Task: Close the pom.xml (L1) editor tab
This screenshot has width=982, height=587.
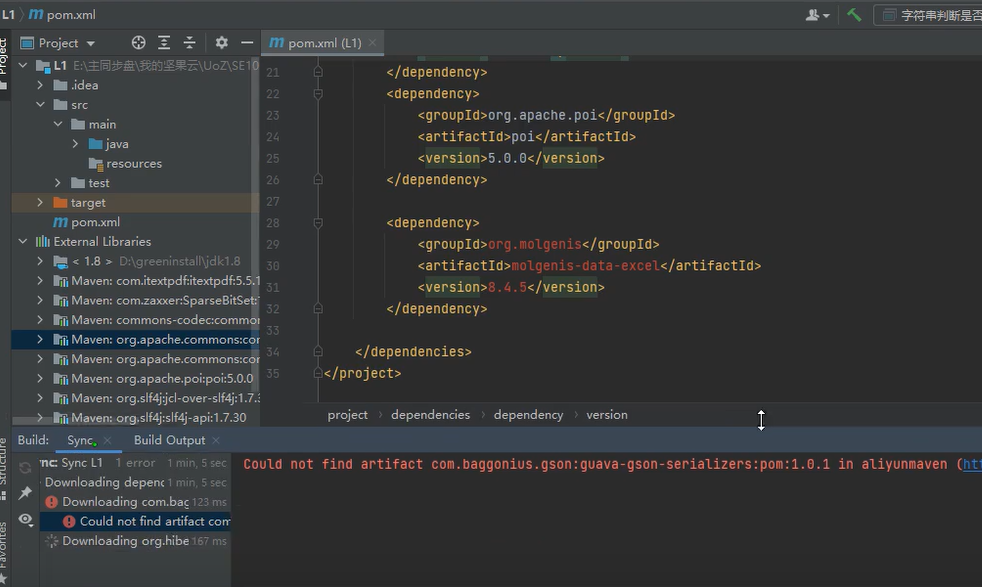Action: point(373,43)
